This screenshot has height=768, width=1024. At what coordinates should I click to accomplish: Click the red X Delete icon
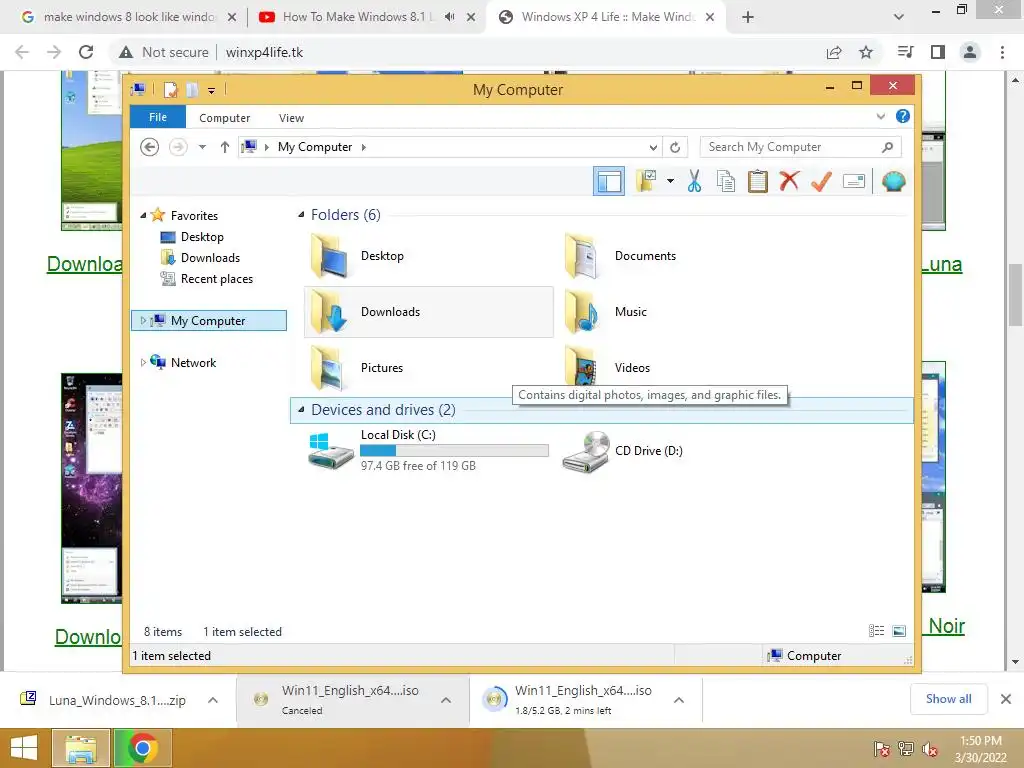pos(789,181)
